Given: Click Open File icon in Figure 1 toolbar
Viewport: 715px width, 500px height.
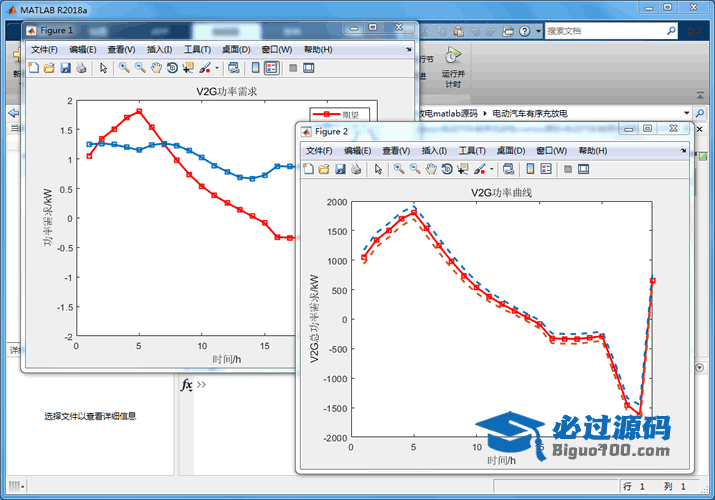Looking at the screenshot, I should tap(49, 68).
